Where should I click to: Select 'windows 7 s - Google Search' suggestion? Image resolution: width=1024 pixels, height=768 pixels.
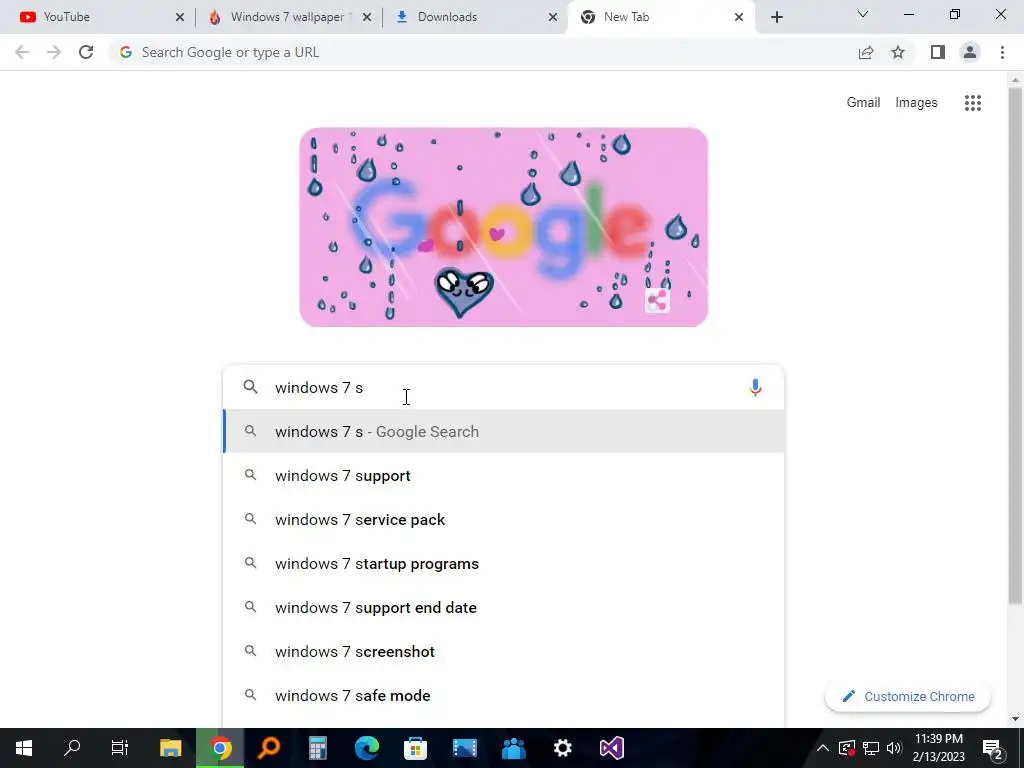click(x=504, y=432)
